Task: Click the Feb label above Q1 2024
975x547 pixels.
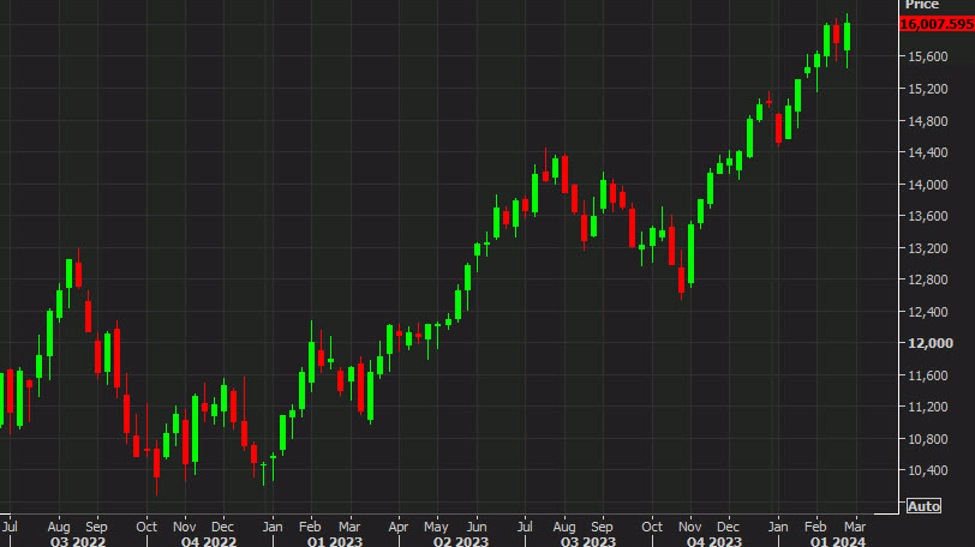Action: 815,526
